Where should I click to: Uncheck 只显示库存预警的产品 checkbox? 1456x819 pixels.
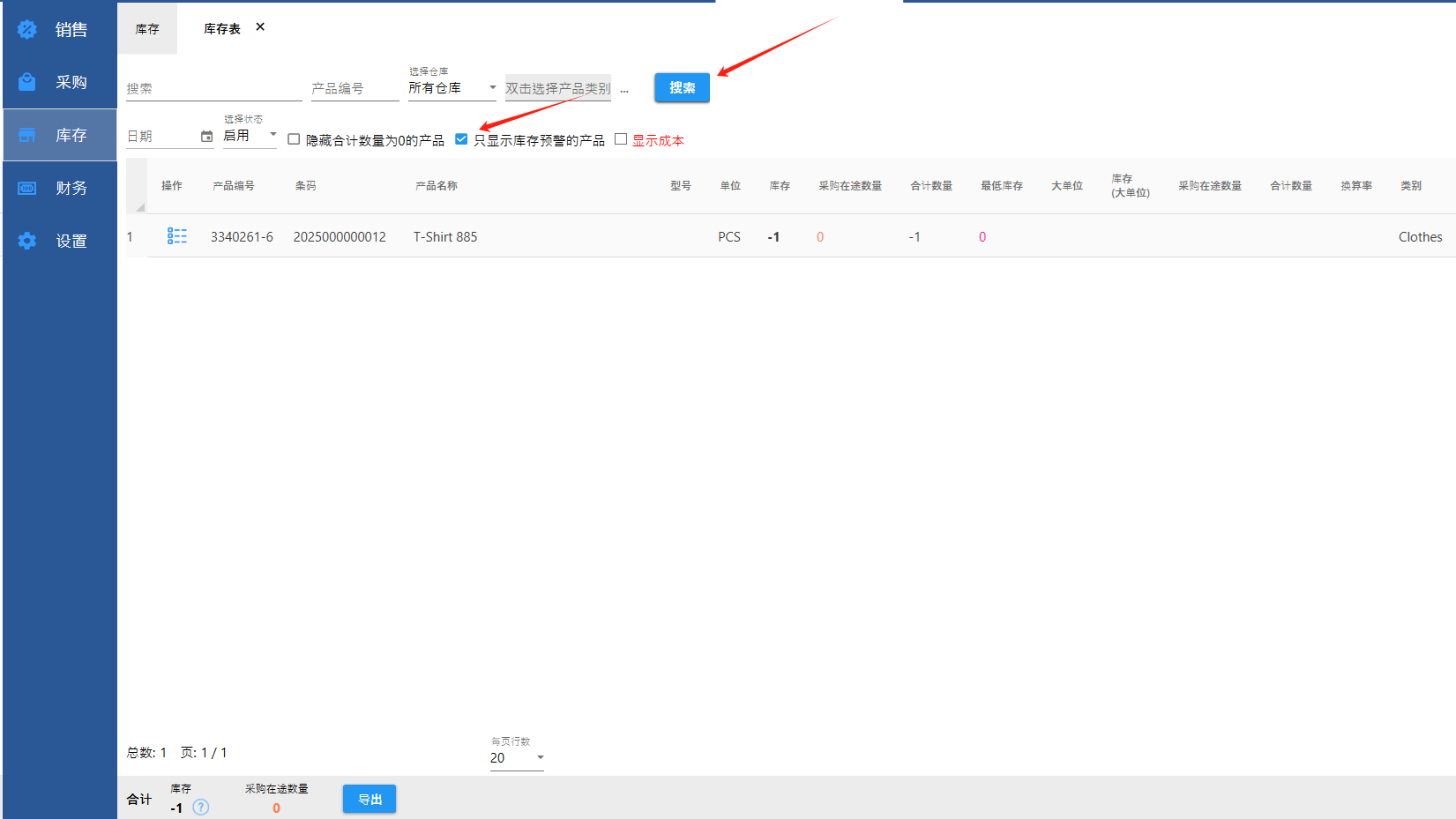coord(461,139)
